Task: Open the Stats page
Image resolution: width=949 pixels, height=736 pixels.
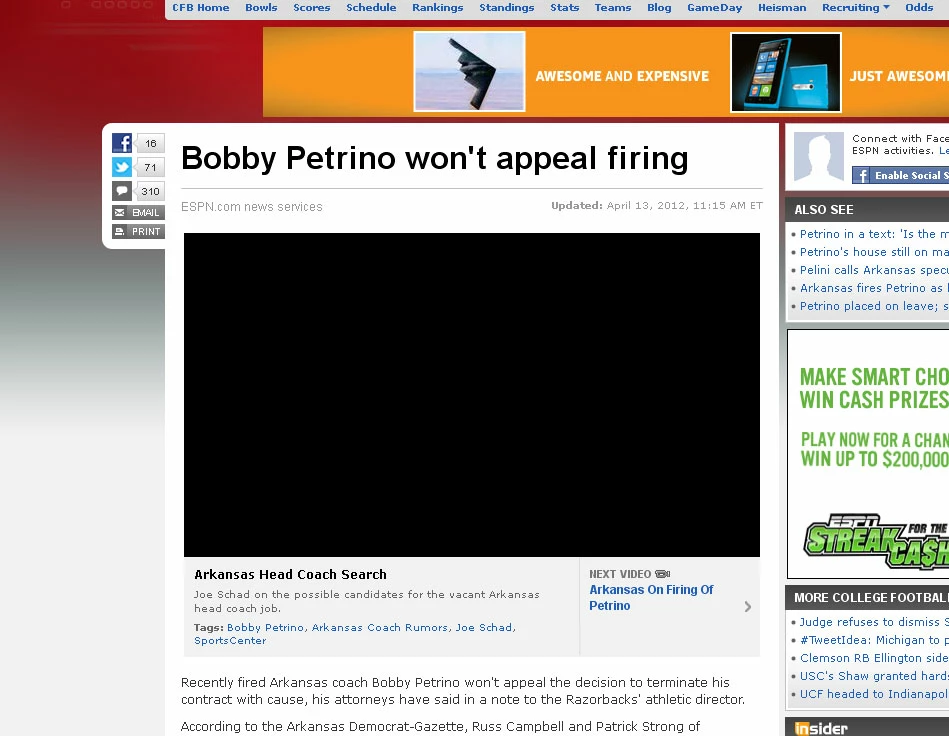Action: pyautogui.click(x=564, y=7)
